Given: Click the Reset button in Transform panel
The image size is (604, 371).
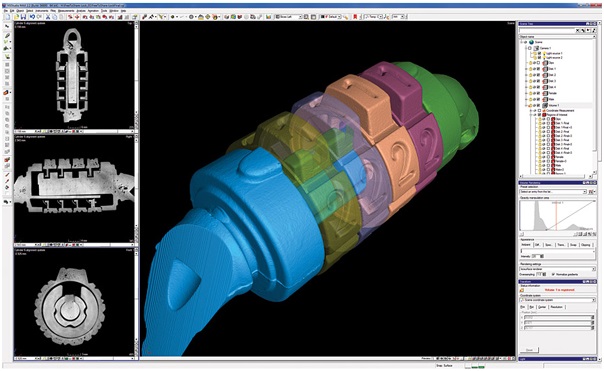Looking at the screenshot, I should click(x=529, y=350).
